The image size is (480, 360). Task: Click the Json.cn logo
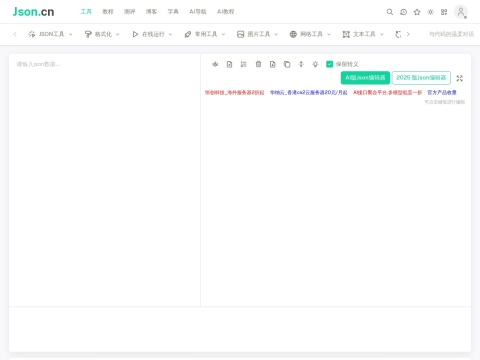pos(33,12)
